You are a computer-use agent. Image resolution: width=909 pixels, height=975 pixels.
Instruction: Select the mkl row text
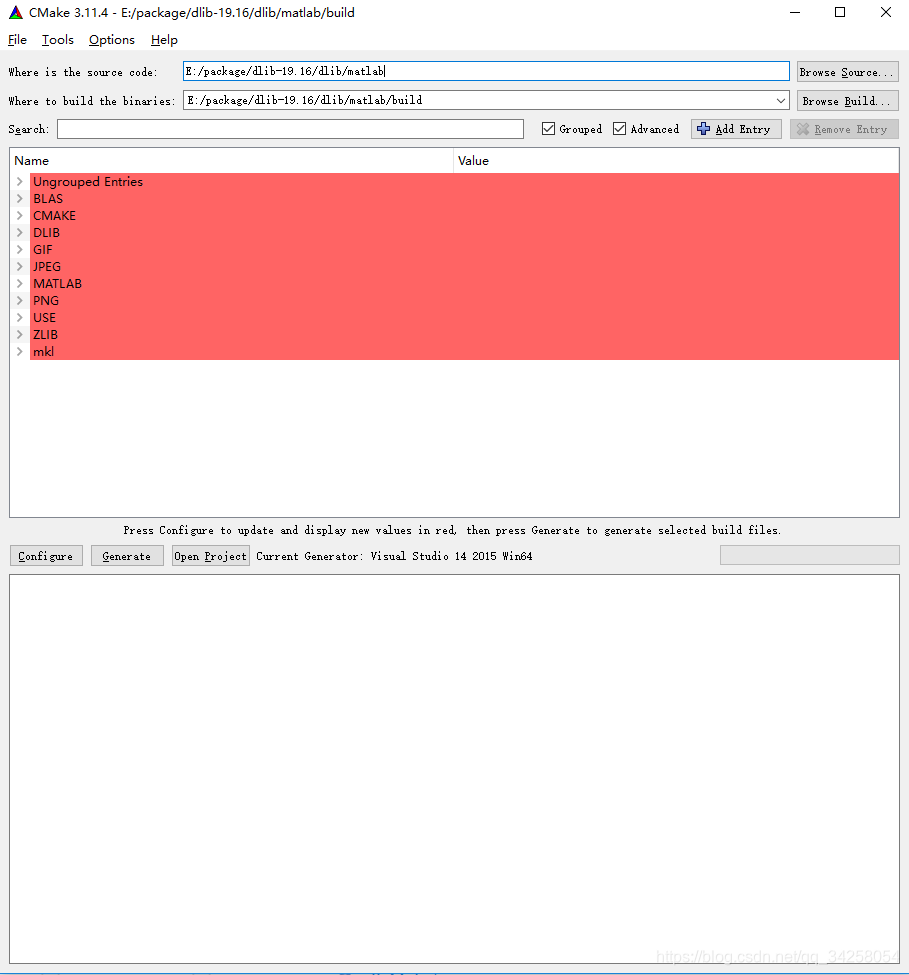[44, 351]
